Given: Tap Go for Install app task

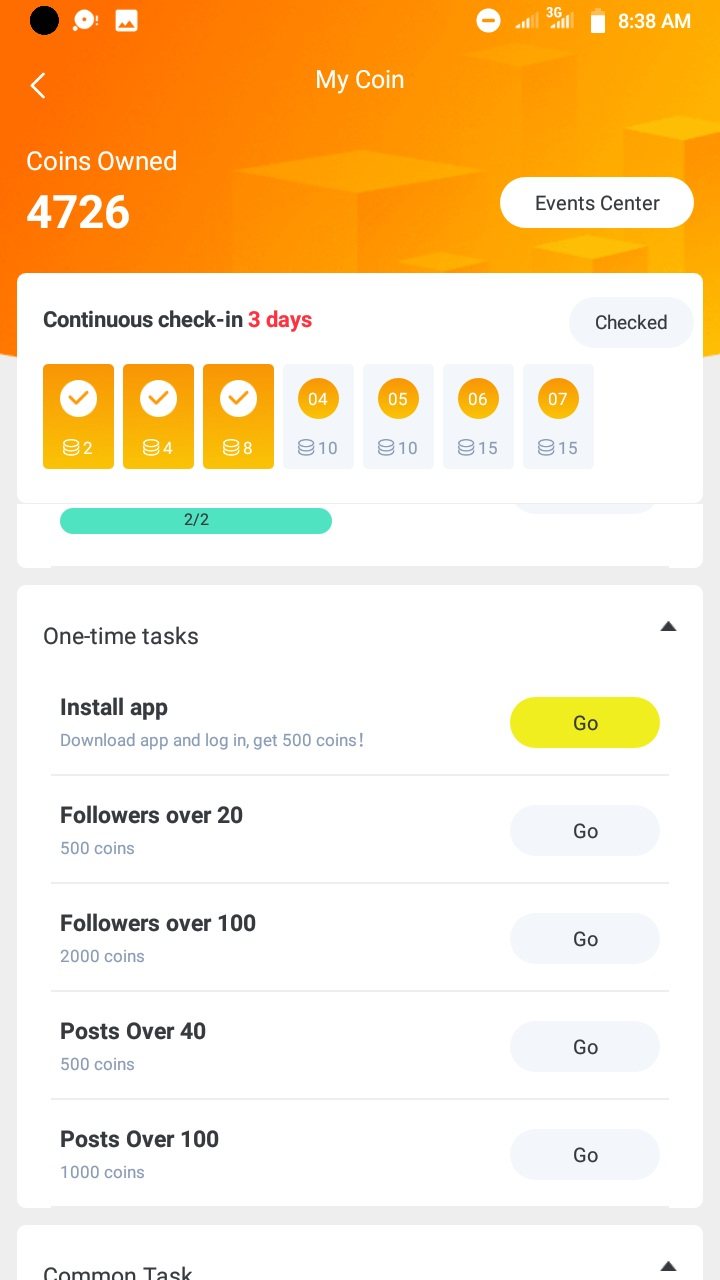Looking at the screenshot, I should tap(585, 723).
